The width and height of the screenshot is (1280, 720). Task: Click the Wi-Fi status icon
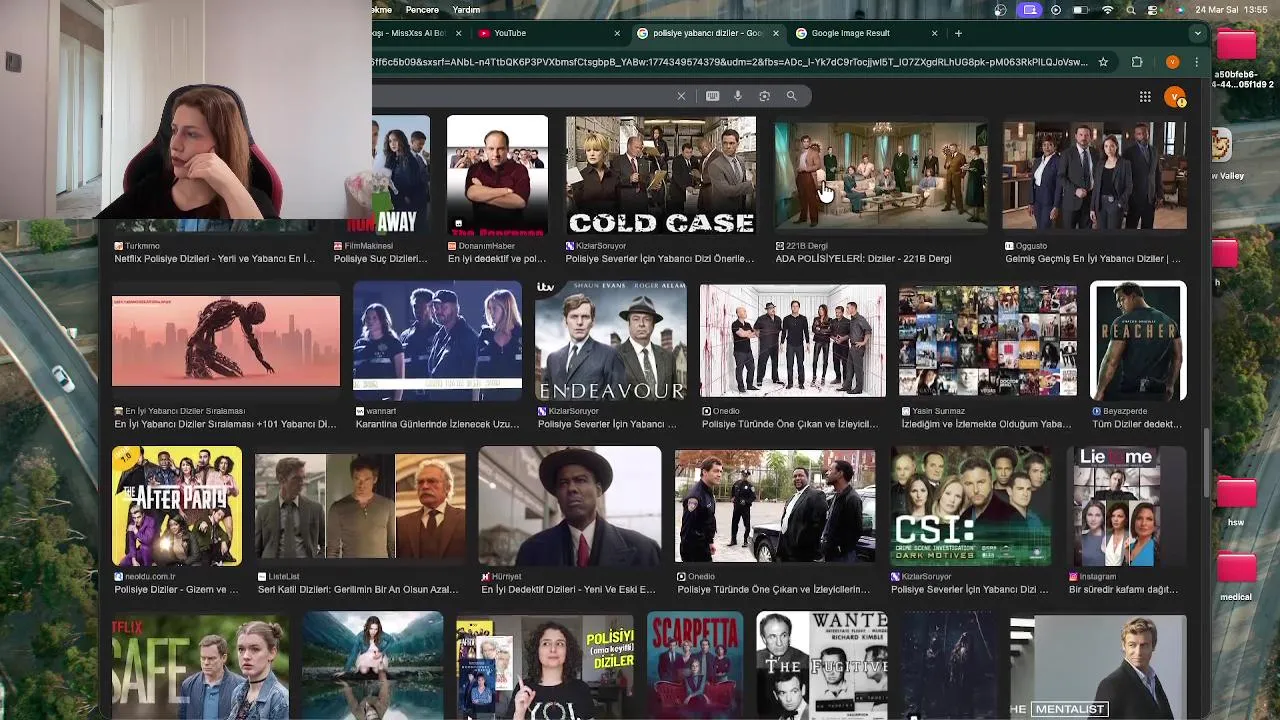pos(1107,10)
